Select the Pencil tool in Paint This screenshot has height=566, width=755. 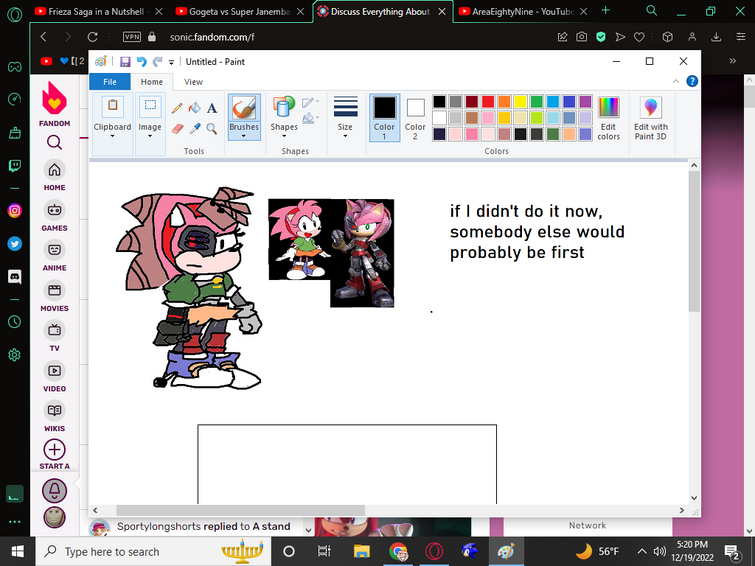(x=177, y=108)
